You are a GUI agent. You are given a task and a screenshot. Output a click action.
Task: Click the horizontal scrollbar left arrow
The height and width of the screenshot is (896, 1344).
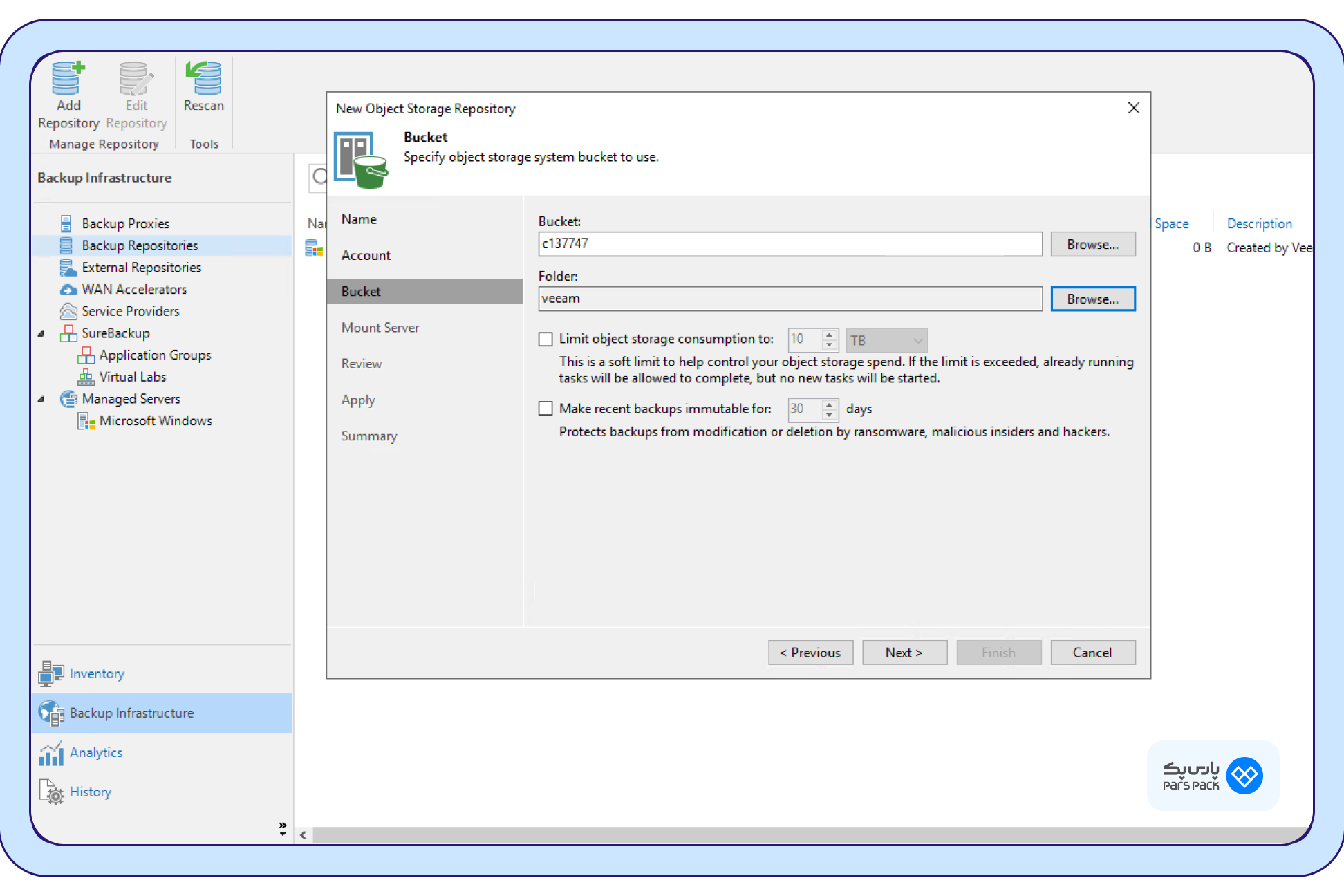click(x=304, y=835)
